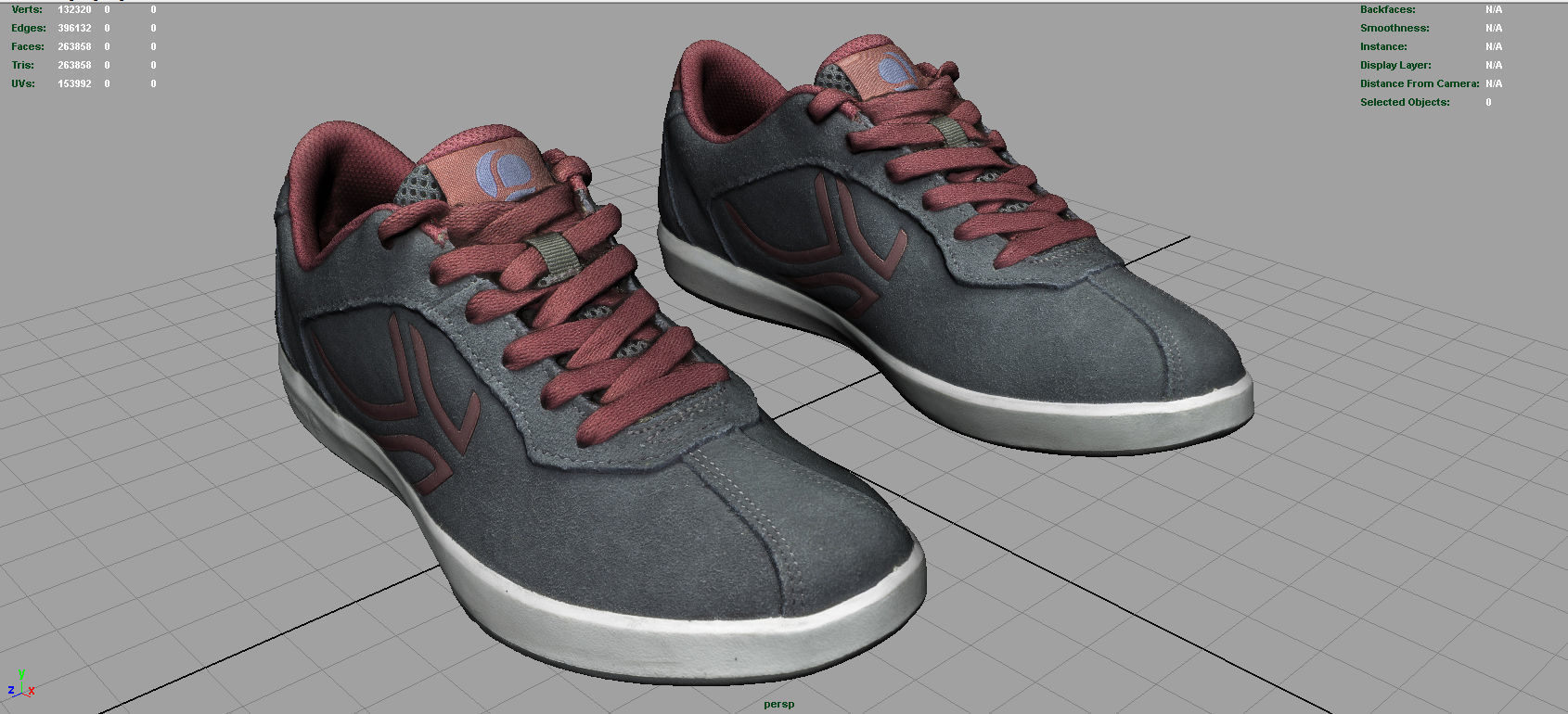
Task: Select the front left shoe model
Action: tap(599, 403)
